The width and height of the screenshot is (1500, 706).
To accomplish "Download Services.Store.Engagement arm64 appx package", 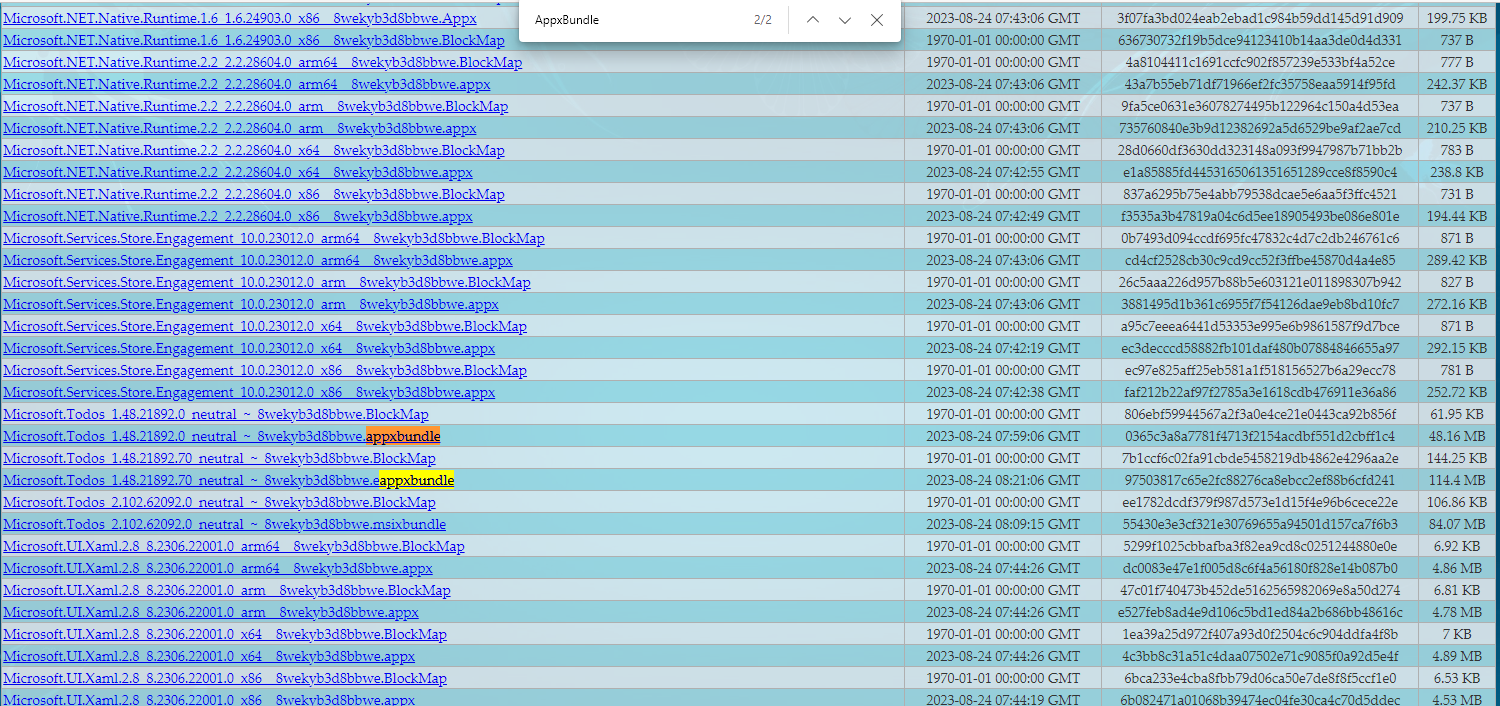I will 257,260.
